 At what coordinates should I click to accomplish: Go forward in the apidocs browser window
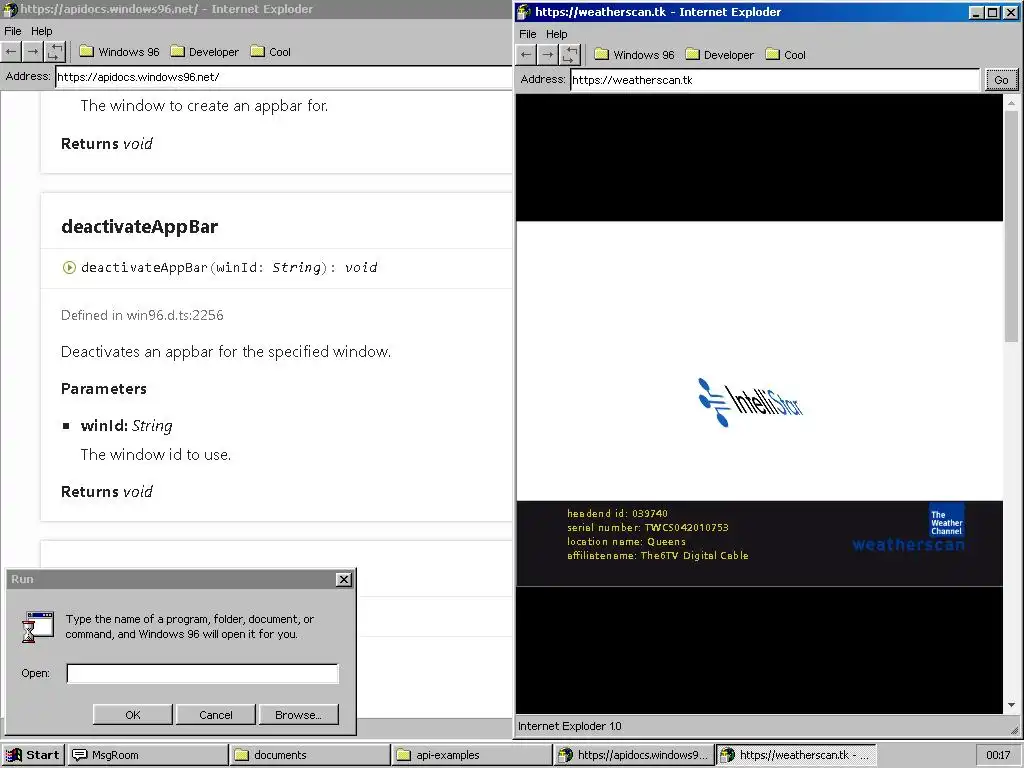click(x=33, y=52)
